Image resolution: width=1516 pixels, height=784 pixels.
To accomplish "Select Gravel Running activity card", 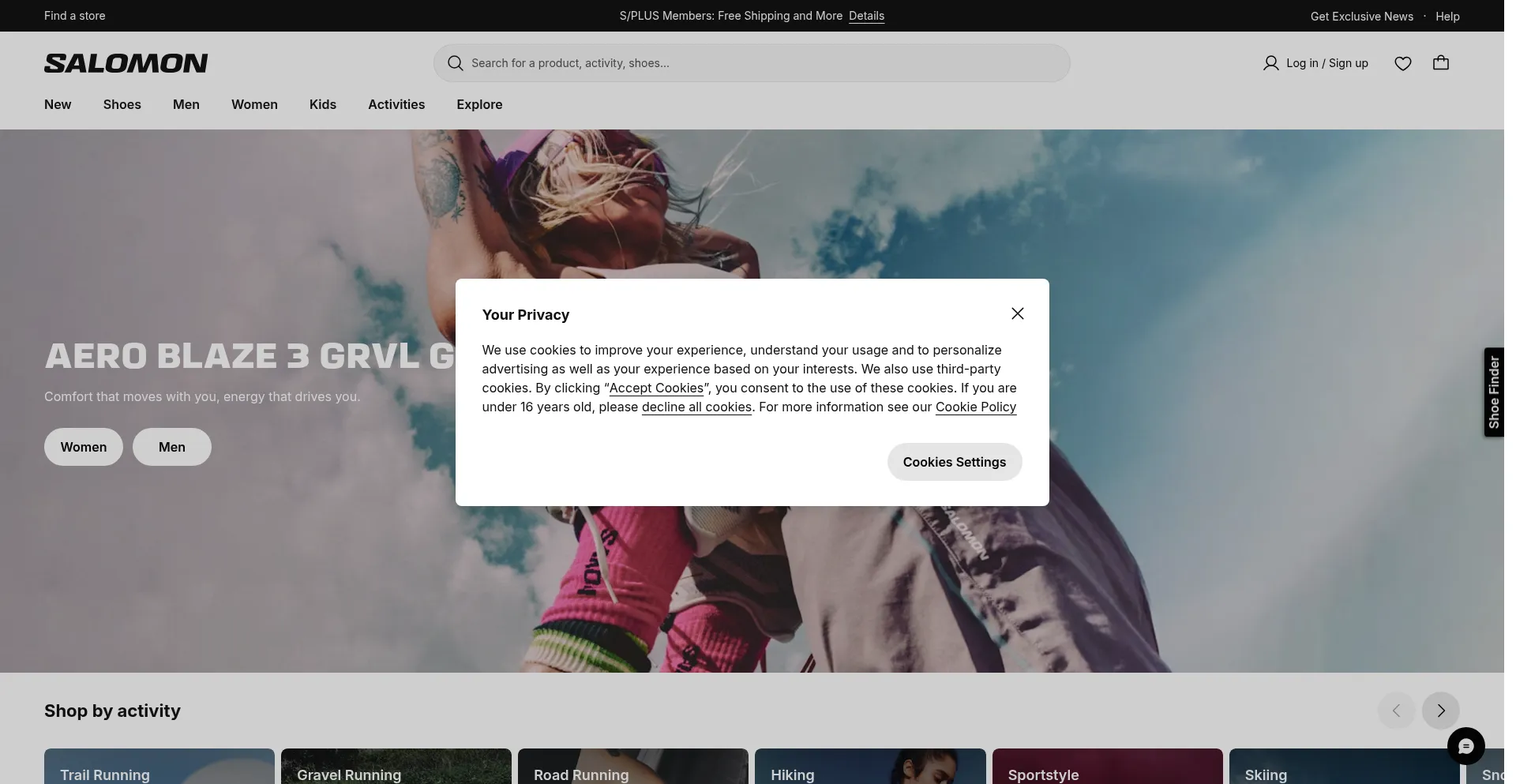I will tap(396, 767).
